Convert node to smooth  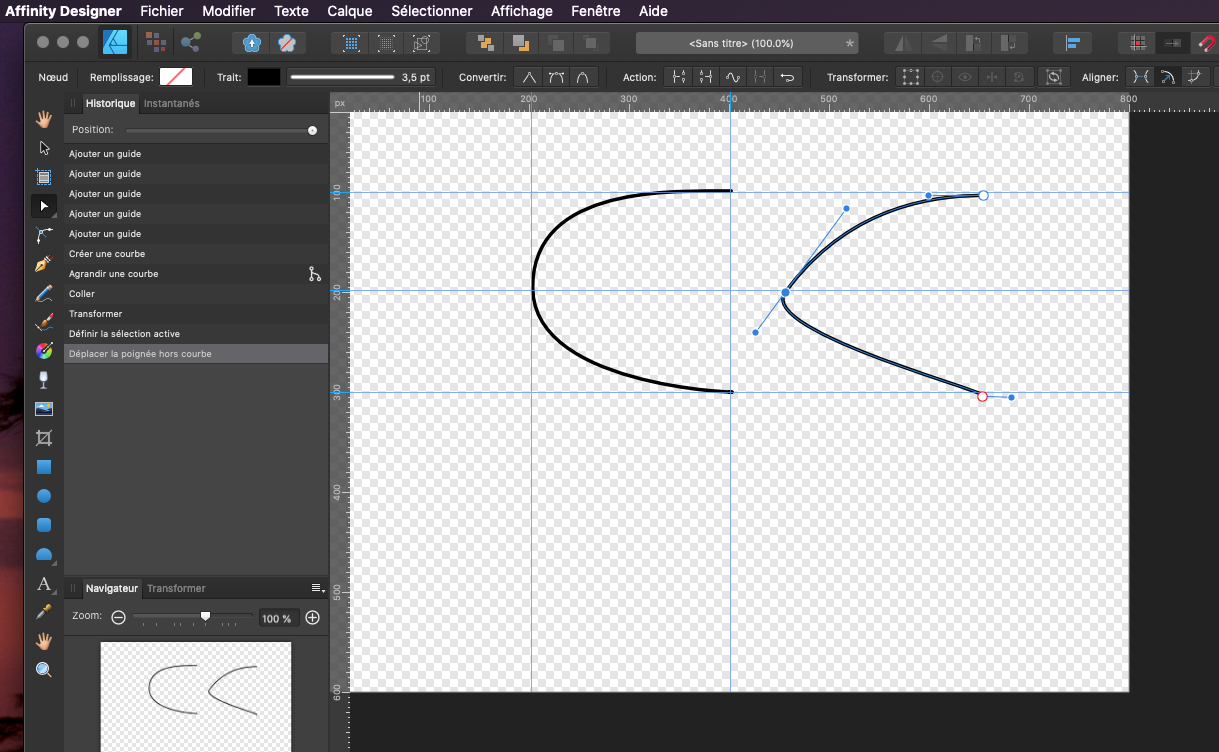pyautogui.click(x=556, y=77)
